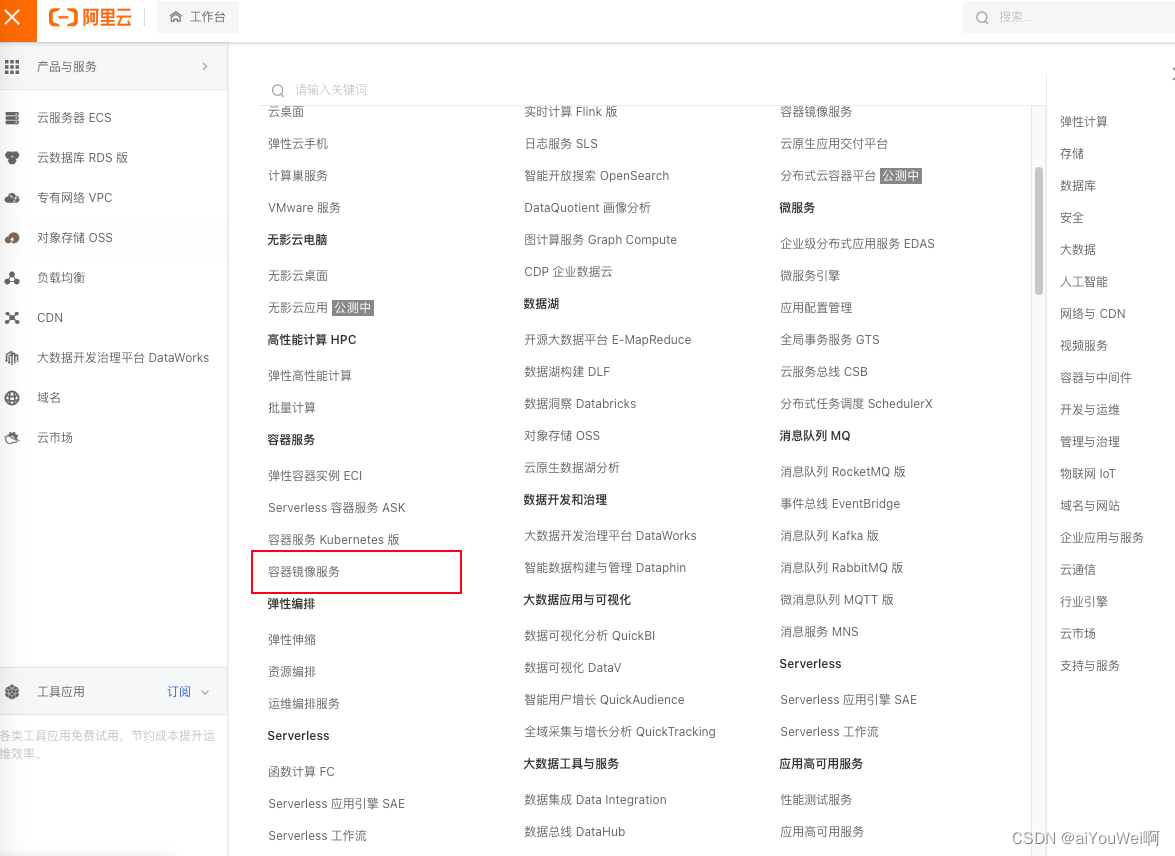Image resolution: width=1175 pixels, height=856 pixels.
Task: Click the 订阅 link in 工具应用
Action: click(x=178, y=692)
